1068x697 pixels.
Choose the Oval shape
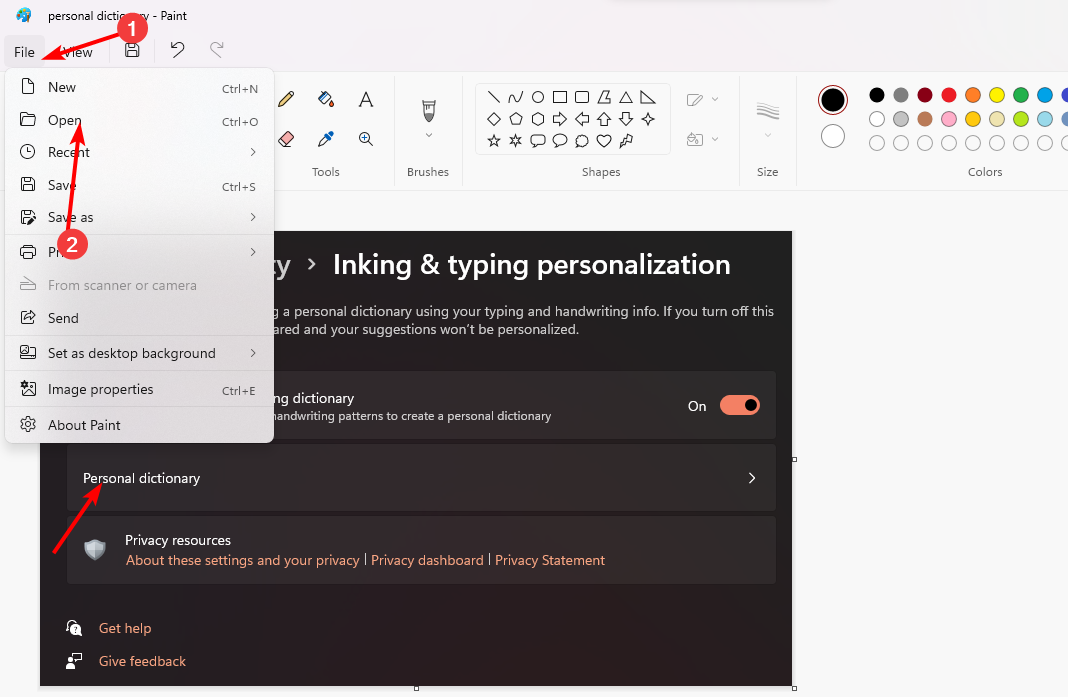point(537,97)
